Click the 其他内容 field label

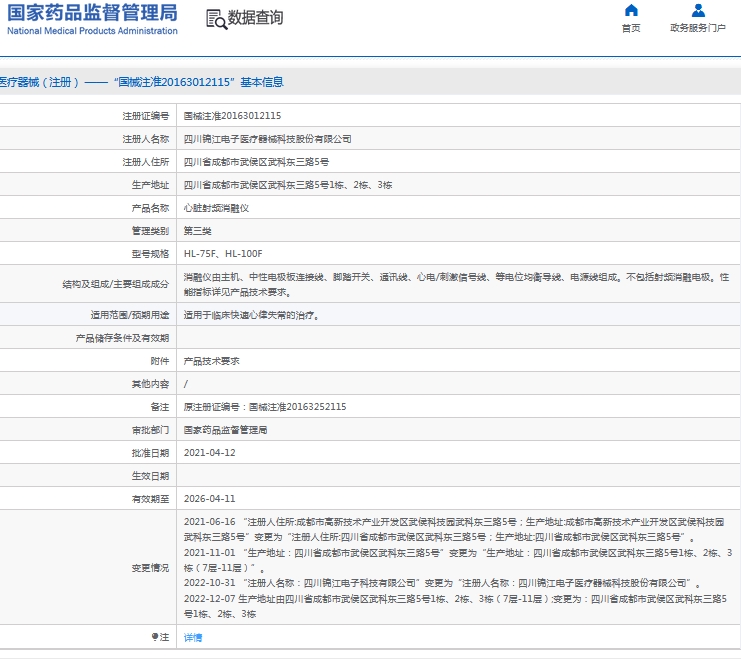click(150, 384)
